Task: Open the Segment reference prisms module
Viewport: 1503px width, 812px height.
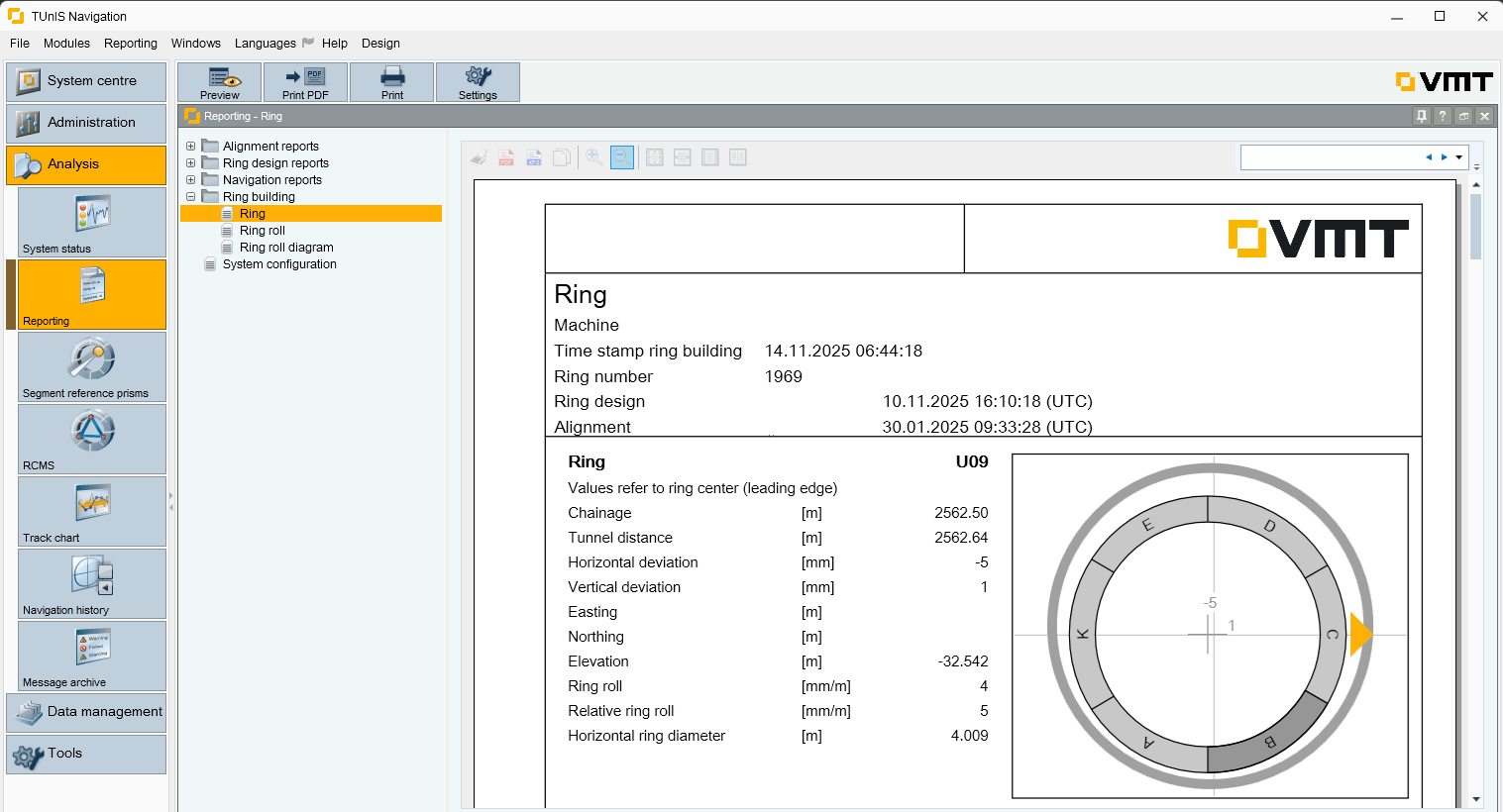Action: [x=92, y=366]
